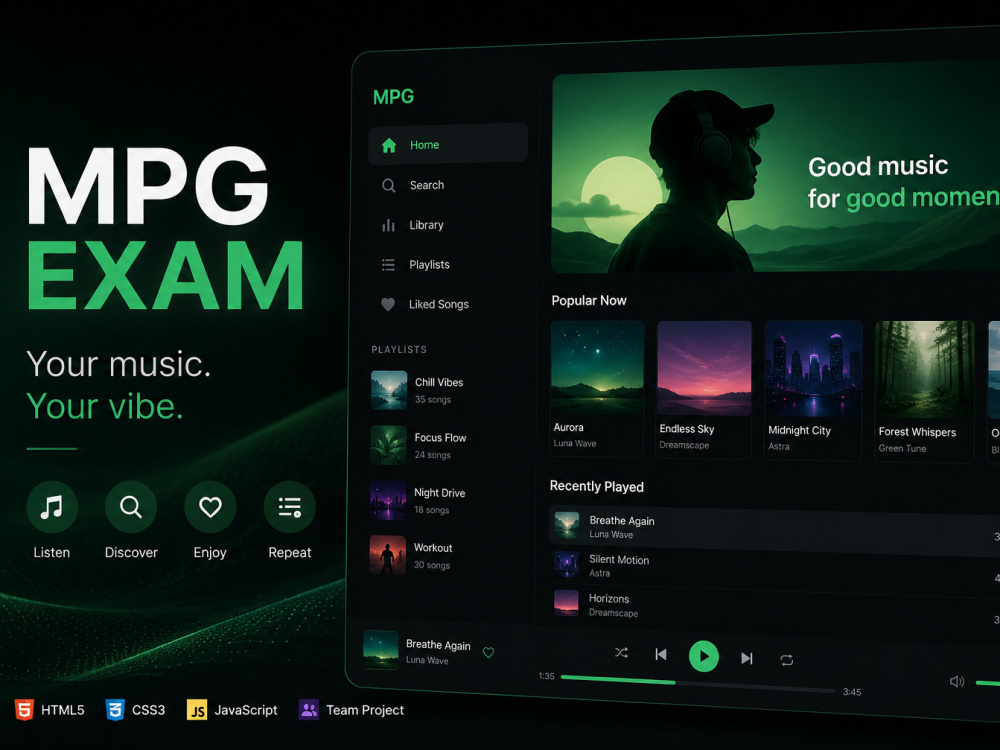Click the MPG logo in sidebar
This screenshot has width=1000, height=750.
pyautogui.click(x=393, y=97)
